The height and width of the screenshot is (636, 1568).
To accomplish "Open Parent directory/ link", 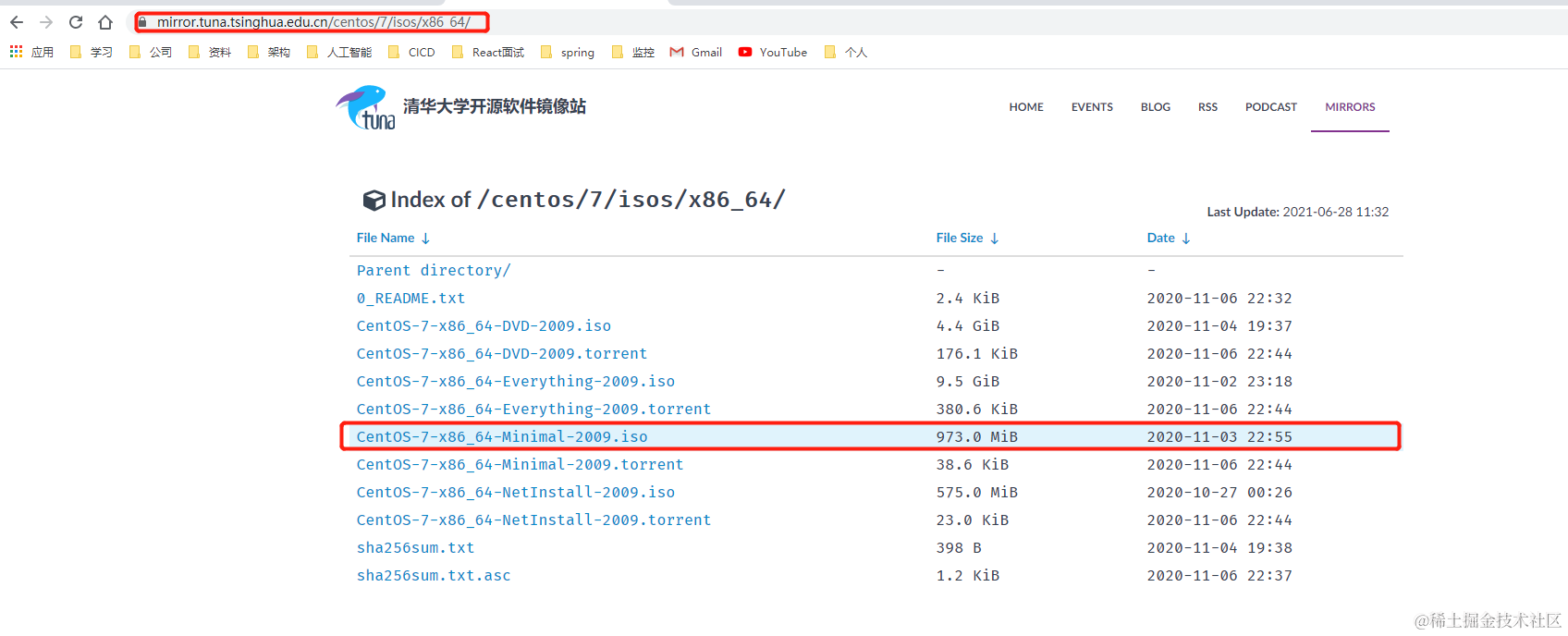I will pyautogui.click(x=434, y=270).
